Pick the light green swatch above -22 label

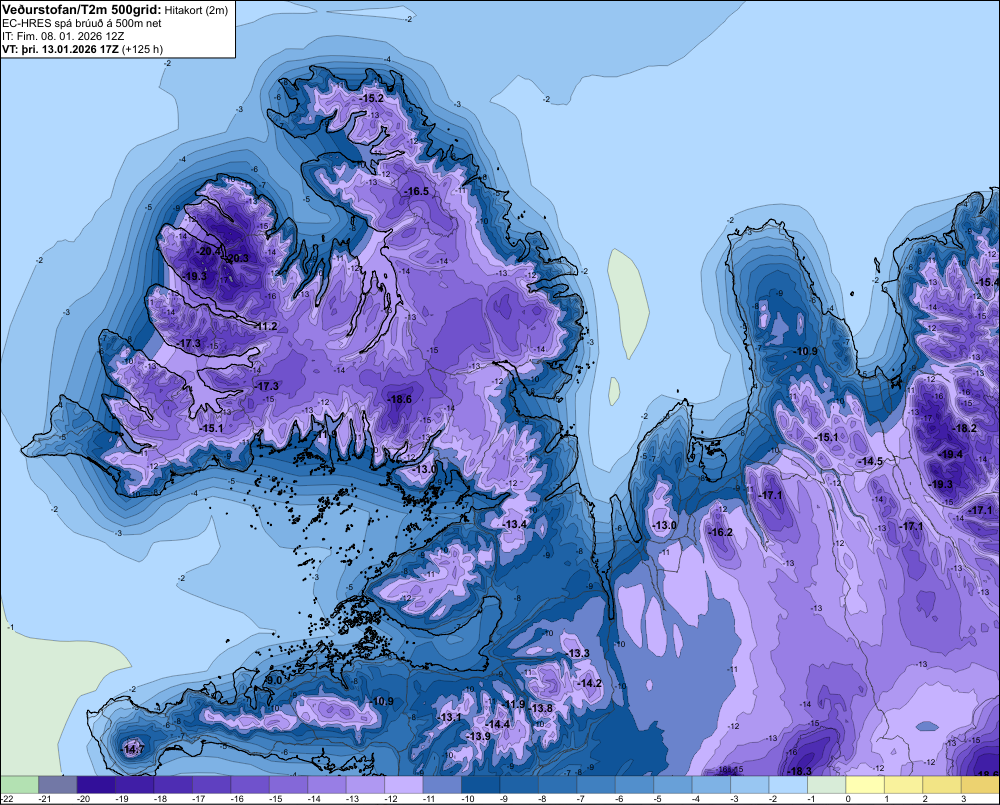19,785
